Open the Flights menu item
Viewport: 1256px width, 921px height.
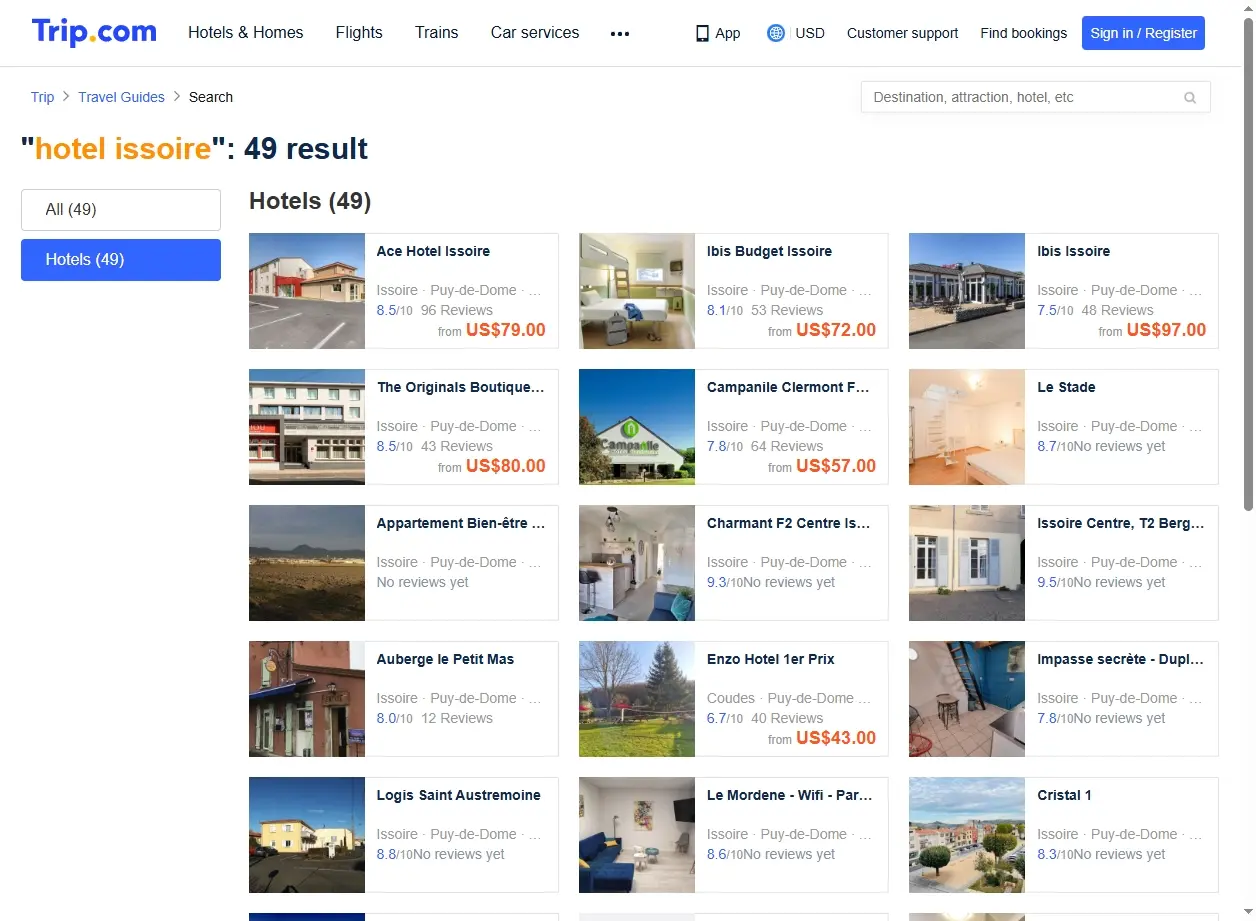359,32
